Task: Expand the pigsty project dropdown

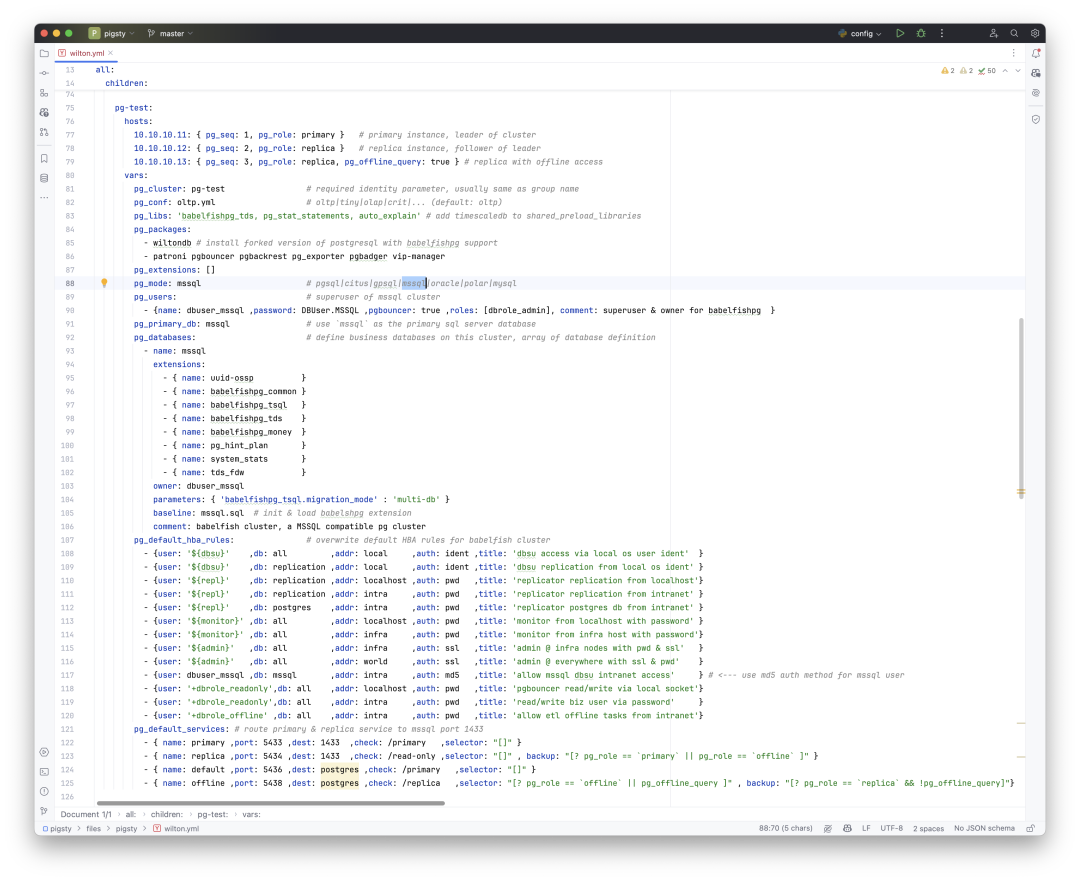Action: pyautogui.click(x=112, y=33)
